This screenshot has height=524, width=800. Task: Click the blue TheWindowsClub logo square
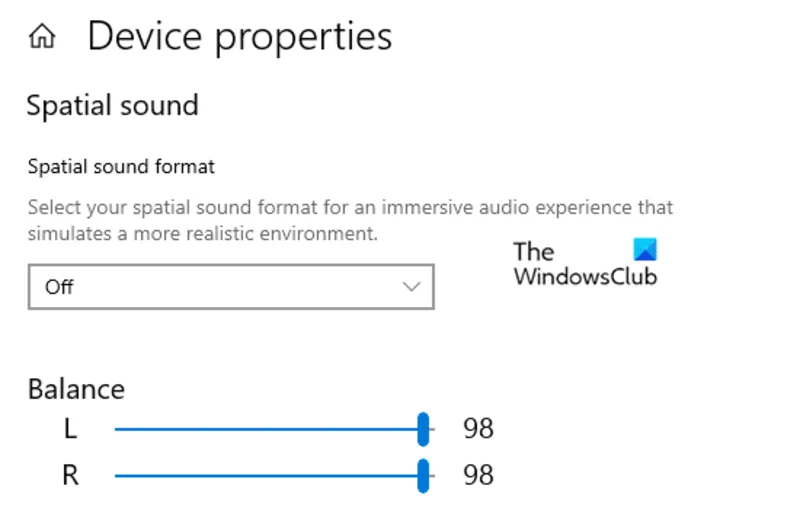click(645, 249)
